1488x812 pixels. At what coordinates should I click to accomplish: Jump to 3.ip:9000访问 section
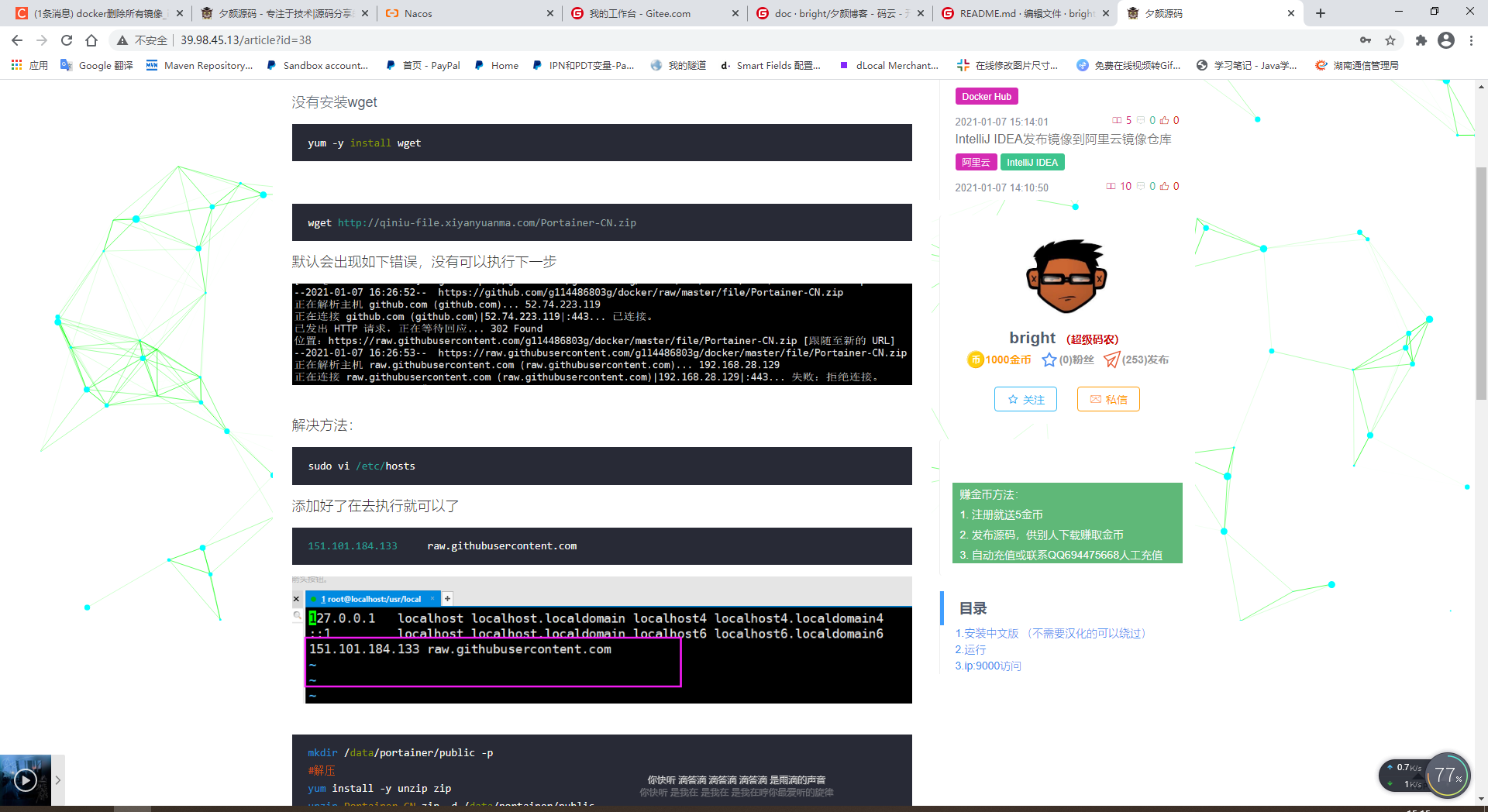(988, 666)
